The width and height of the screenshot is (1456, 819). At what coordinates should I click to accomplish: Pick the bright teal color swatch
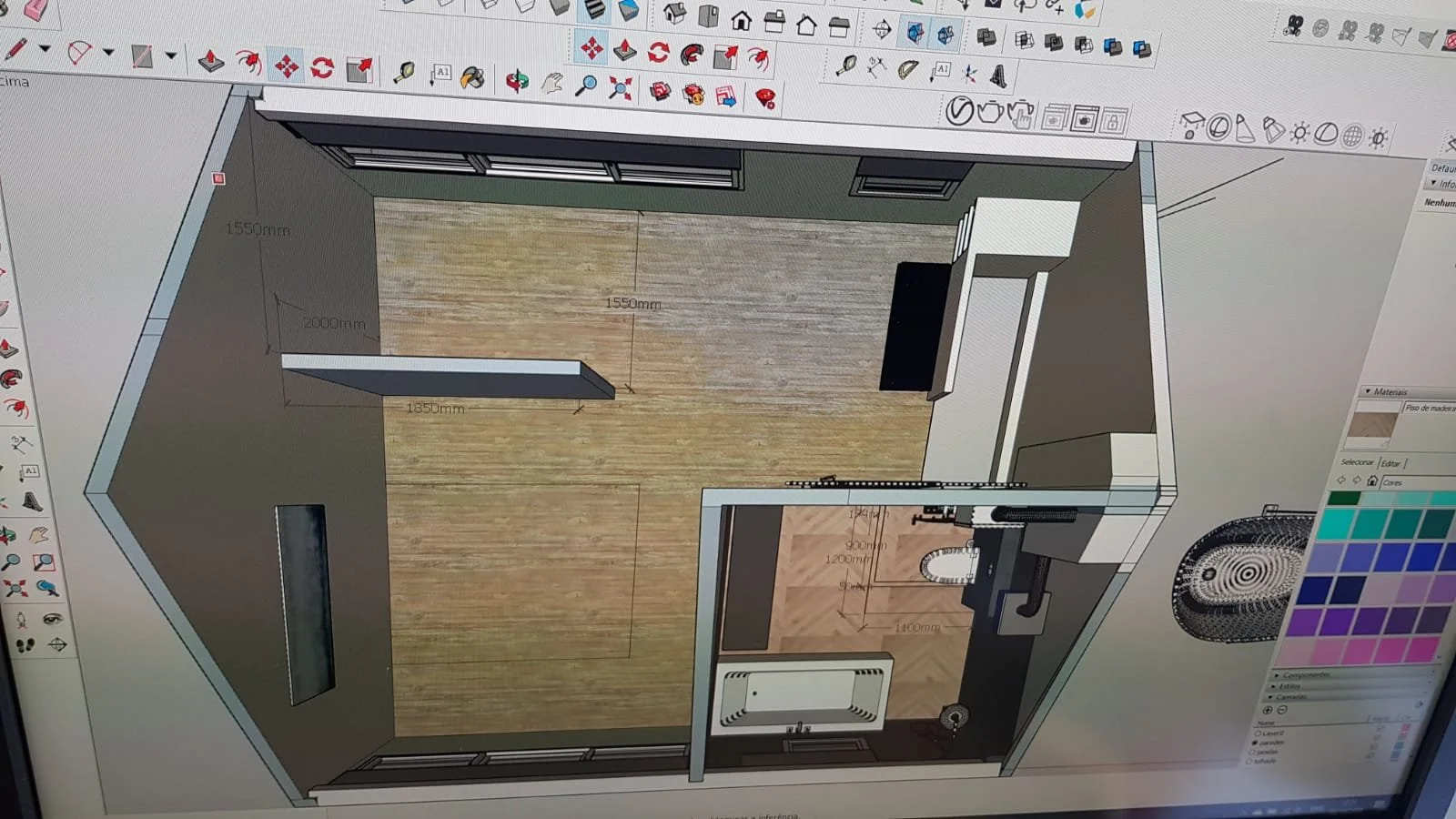pos(1337,523)
